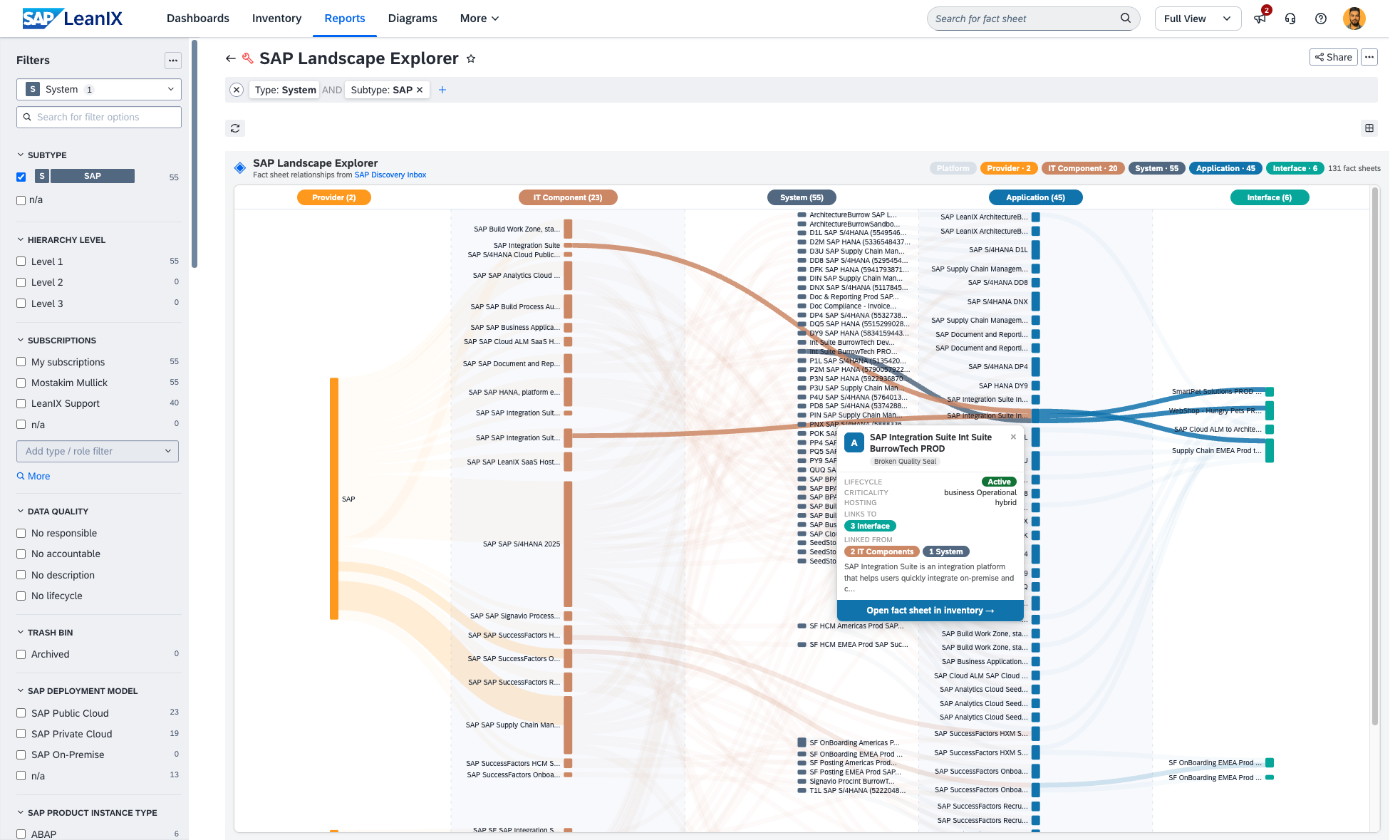Collapse the DATA QUALITY section
Viewport: 1400px width, 840px height.
point(21,511)
